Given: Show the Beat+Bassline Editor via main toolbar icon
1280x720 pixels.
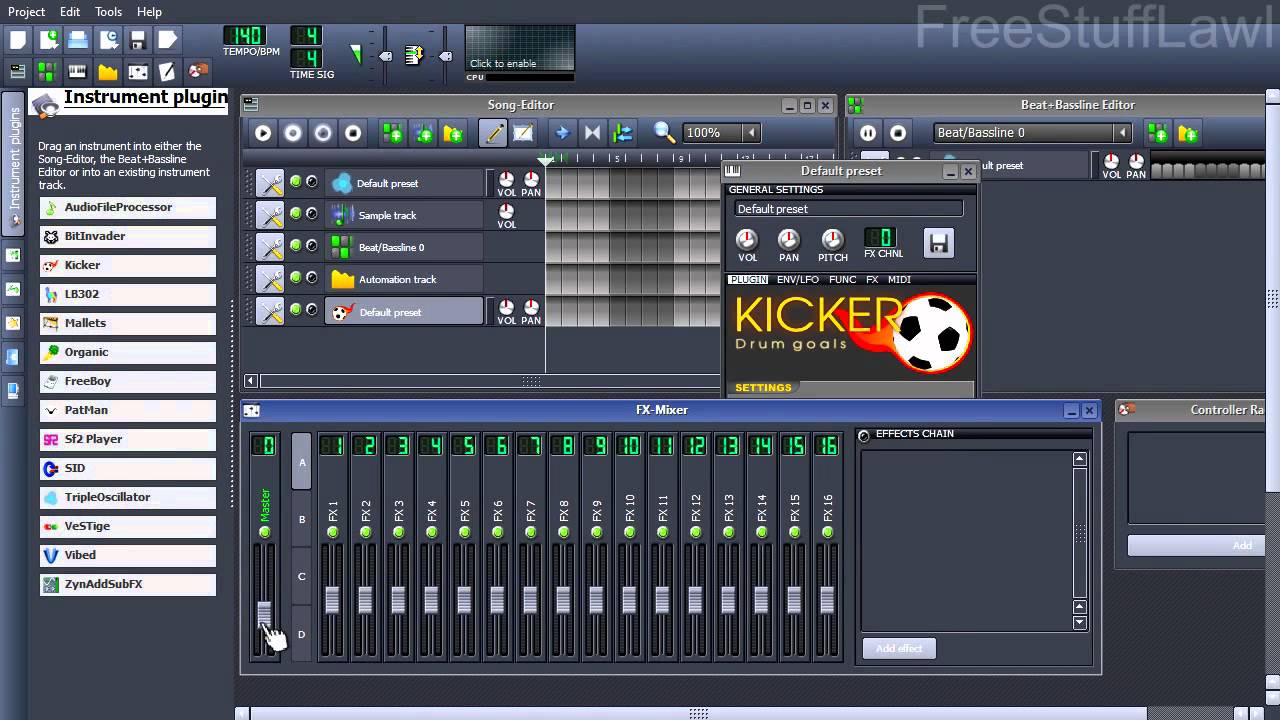Looking at the screenshot, I should tap(47, 71).
